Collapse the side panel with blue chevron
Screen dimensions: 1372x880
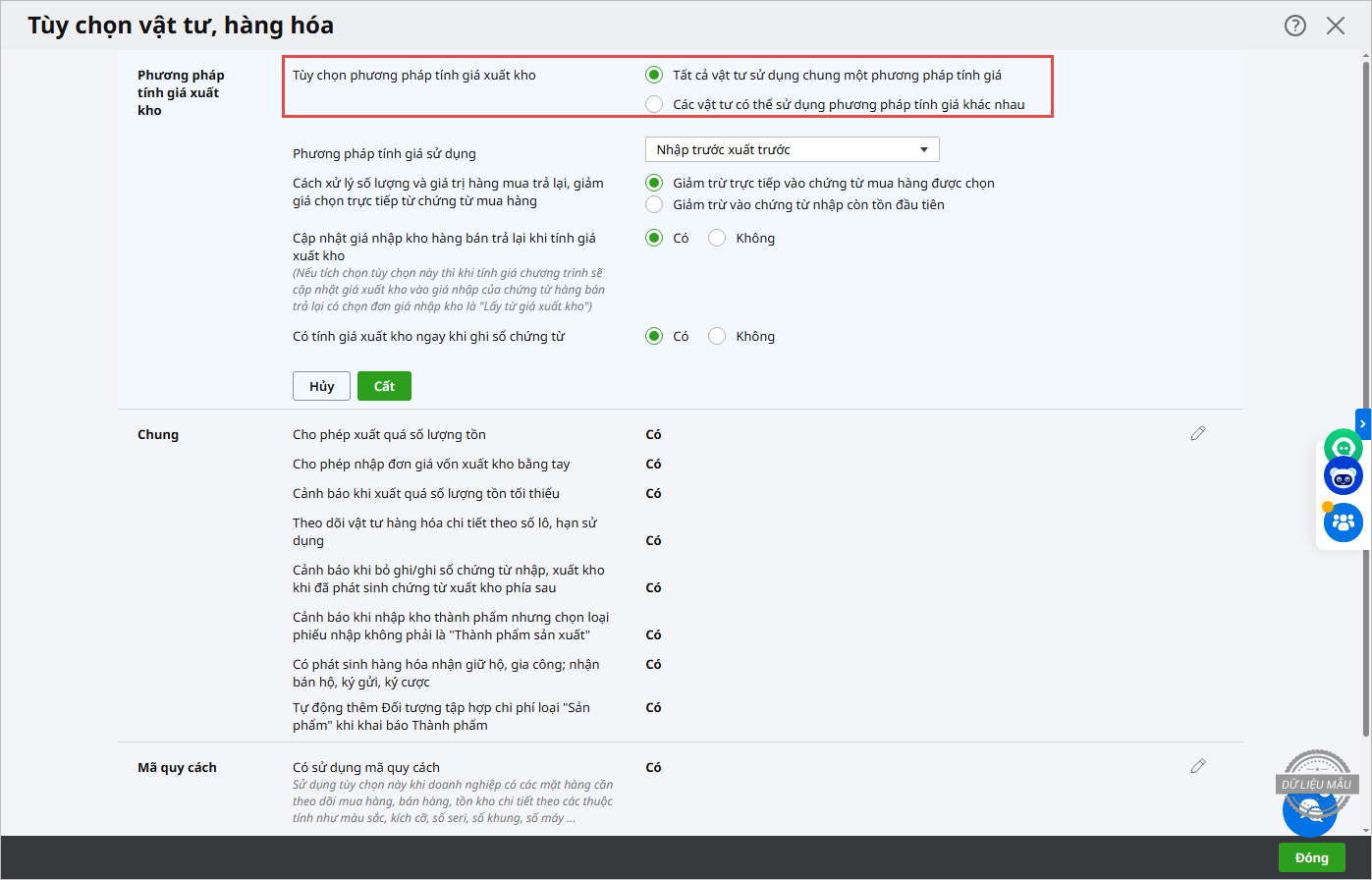click(x=1363, y=423)
